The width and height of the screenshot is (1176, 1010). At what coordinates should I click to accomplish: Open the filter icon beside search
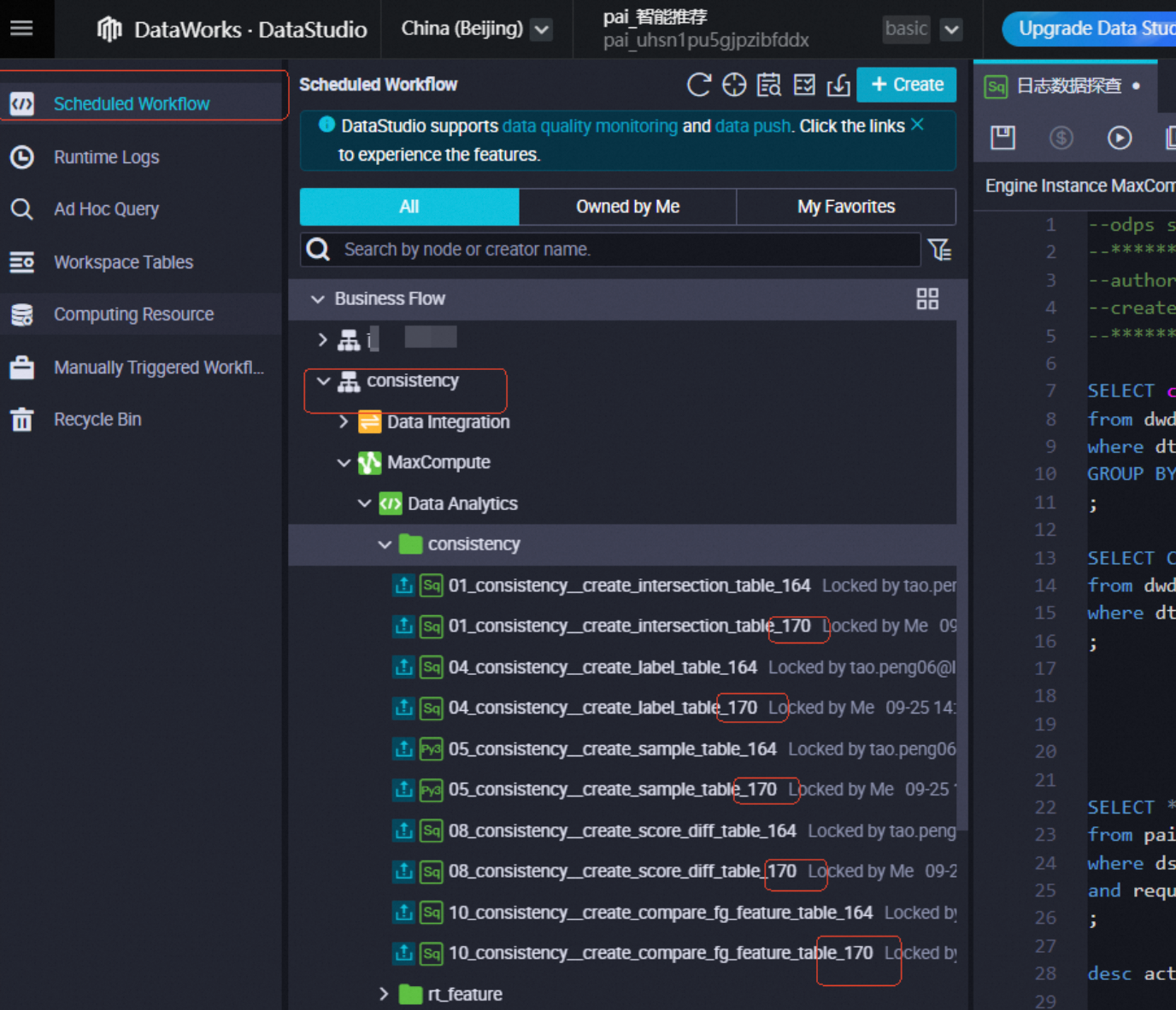tap(939, 250)
